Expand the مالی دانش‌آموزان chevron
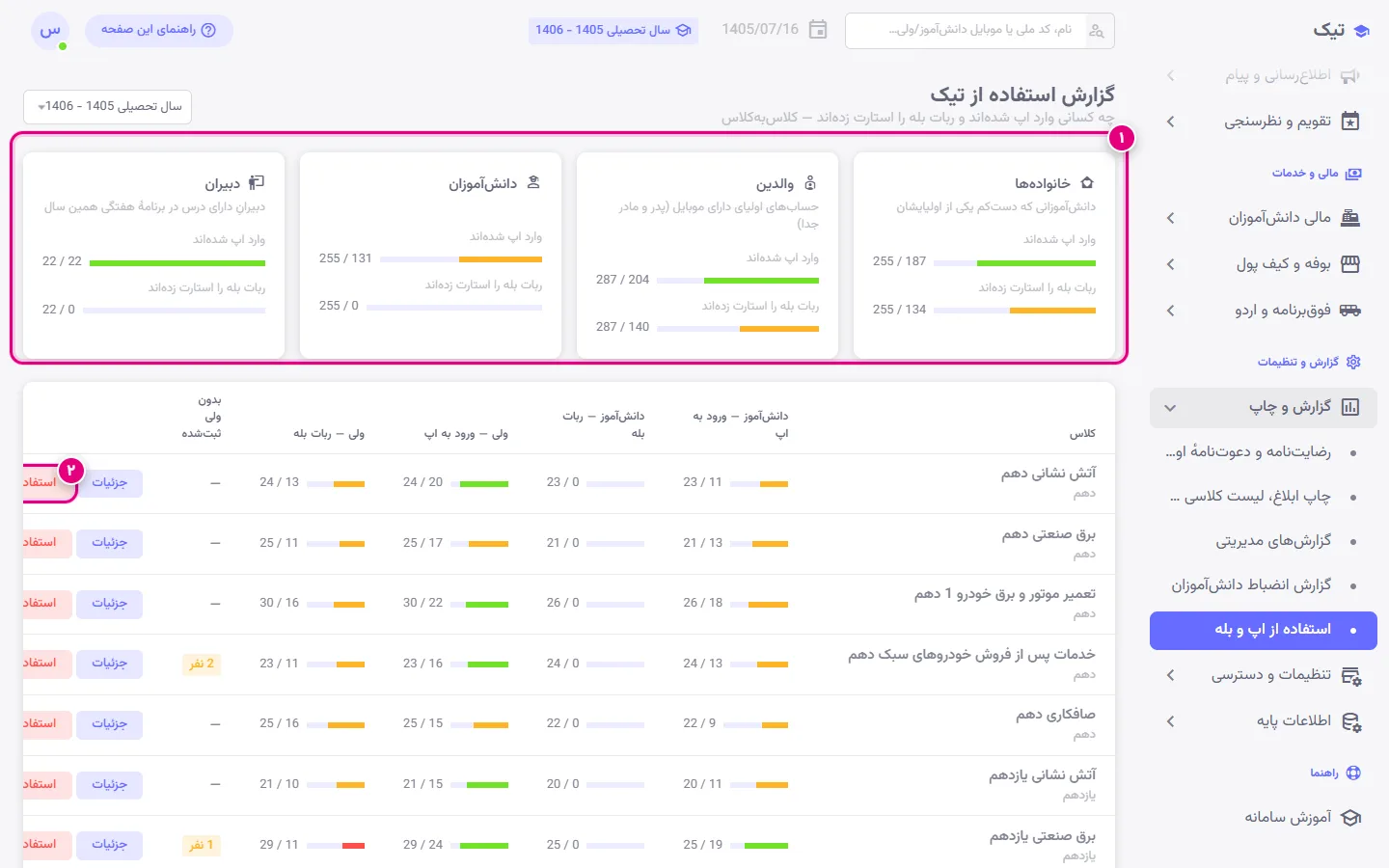Viewport: 1389px width, 868px height. [1170, 218]
